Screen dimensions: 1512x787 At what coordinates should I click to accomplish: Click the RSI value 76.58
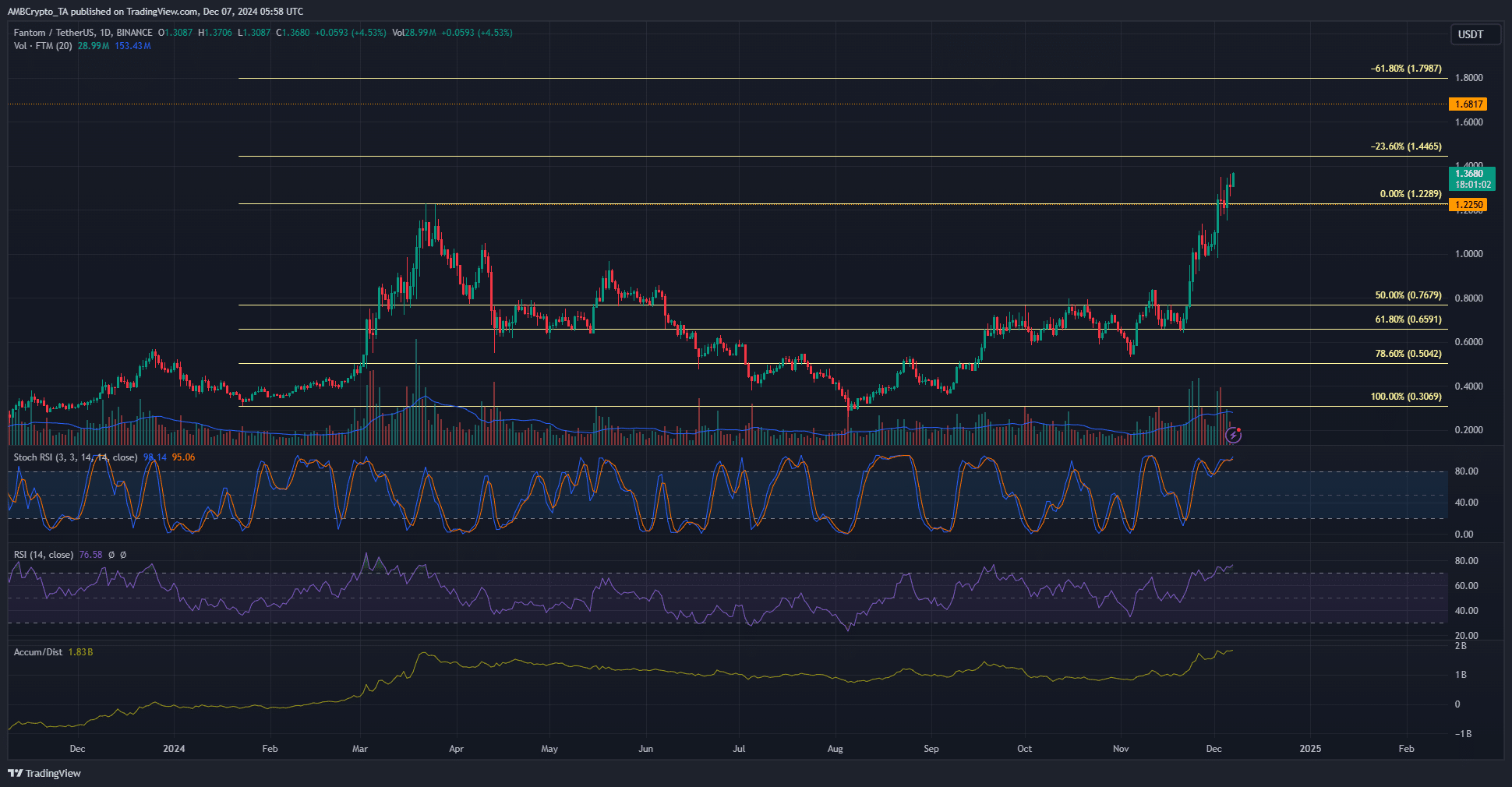point(90,555)
